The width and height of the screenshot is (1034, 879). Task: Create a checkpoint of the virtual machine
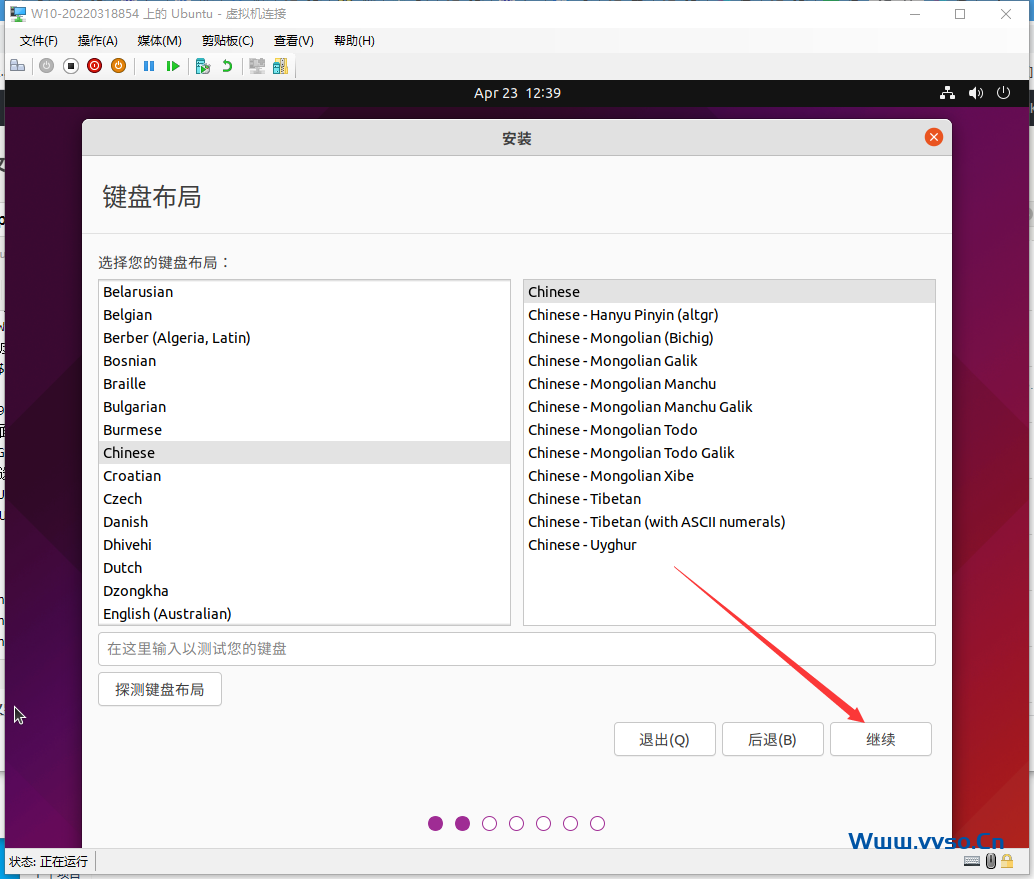[201, 66]
